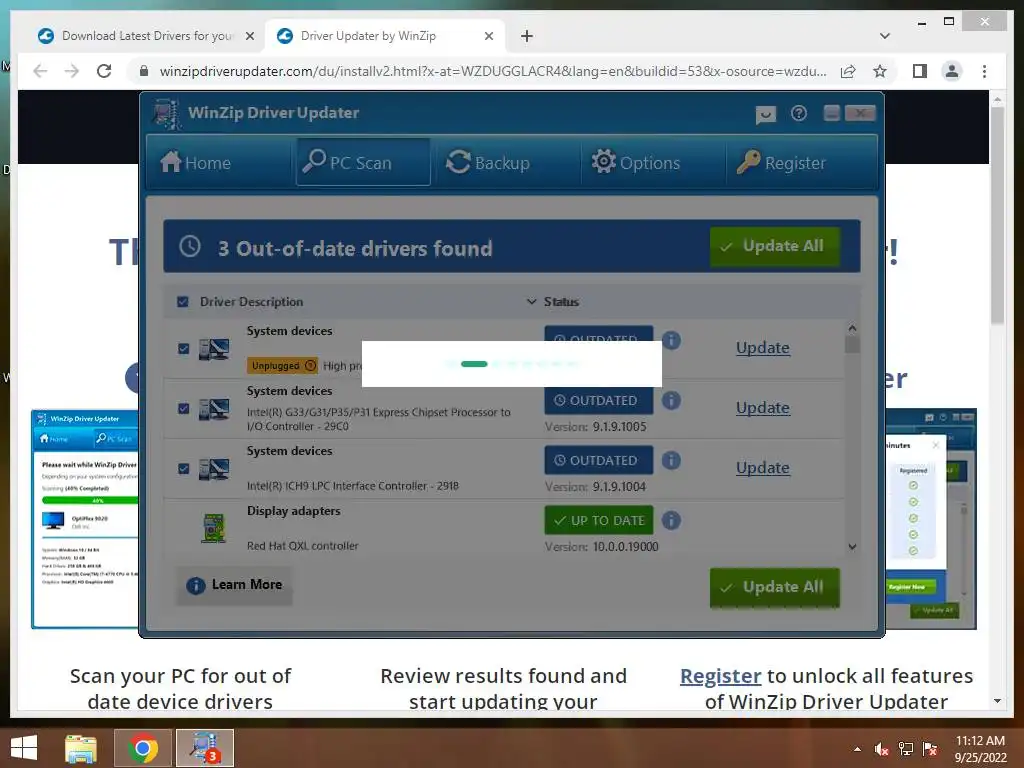The image size is (1024, 768).
Task: Click the address bar URL field
Action: (492, 71)
